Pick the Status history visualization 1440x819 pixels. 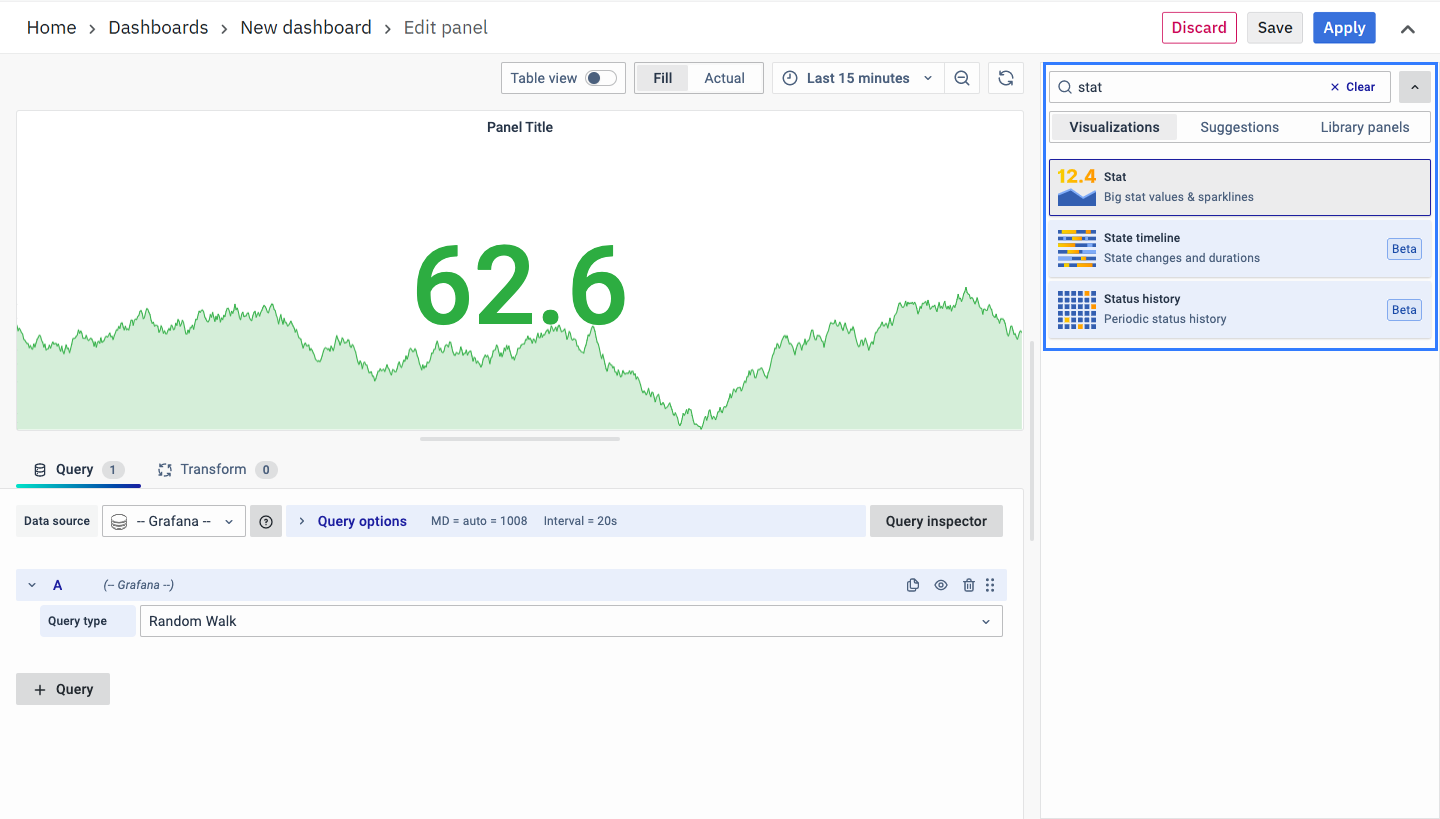point(1239,309)
